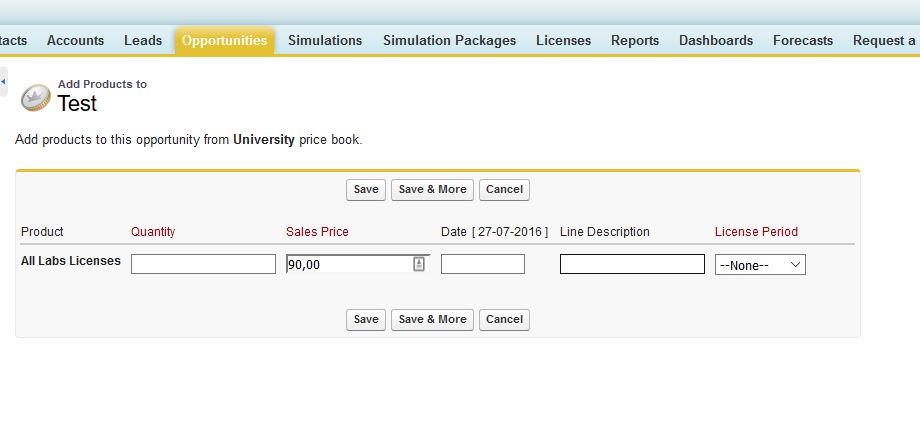Insert today's date via the 27-07-2016 link

tap(510, 232)
